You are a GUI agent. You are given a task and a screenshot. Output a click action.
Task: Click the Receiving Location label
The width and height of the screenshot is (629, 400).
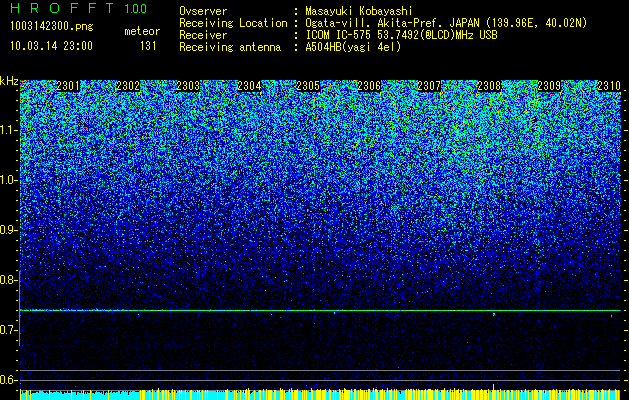coord(233,23)
